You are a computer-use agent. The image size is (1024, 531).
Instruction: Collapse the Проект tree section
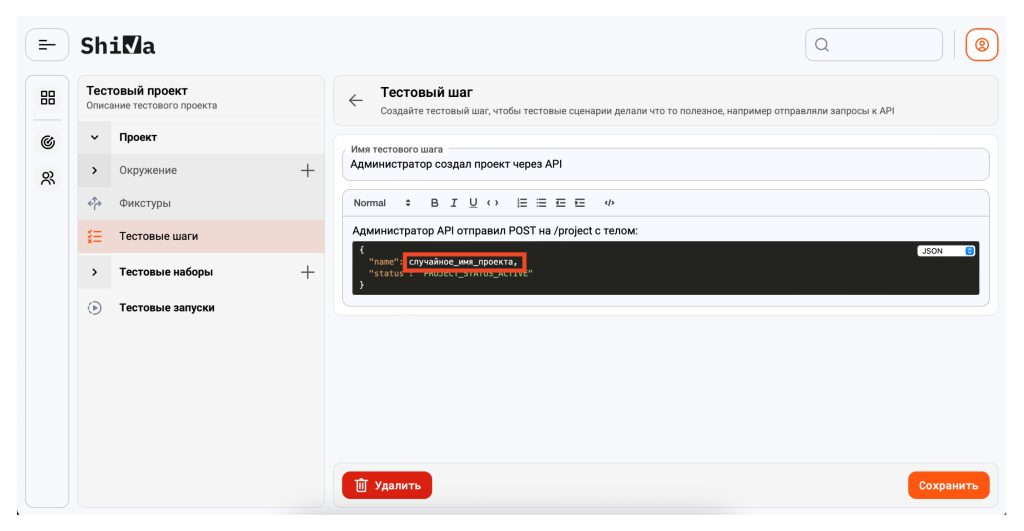pos(95,137)
